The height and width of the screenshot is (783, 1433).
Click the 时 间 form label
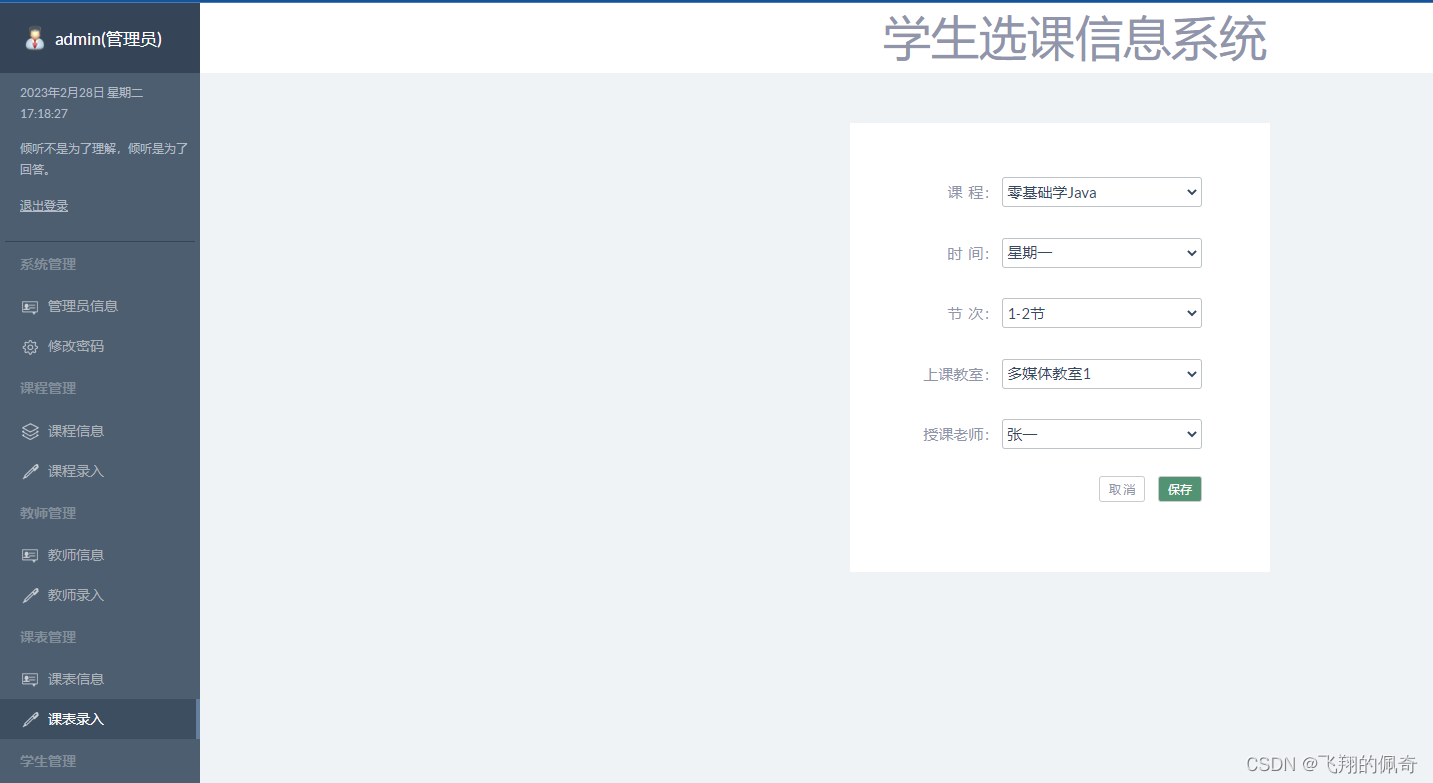coord(968,254)
